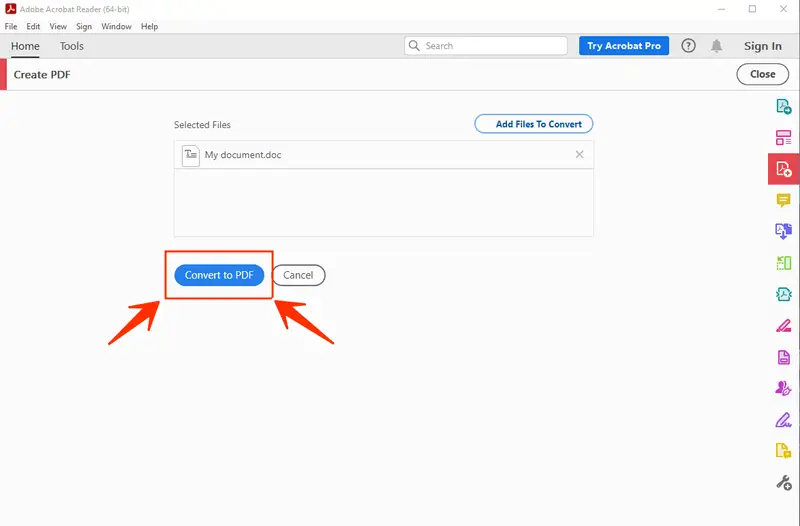Remove My document.doc with the X icon
Screen dimensions: 800x526
[580, 155]
